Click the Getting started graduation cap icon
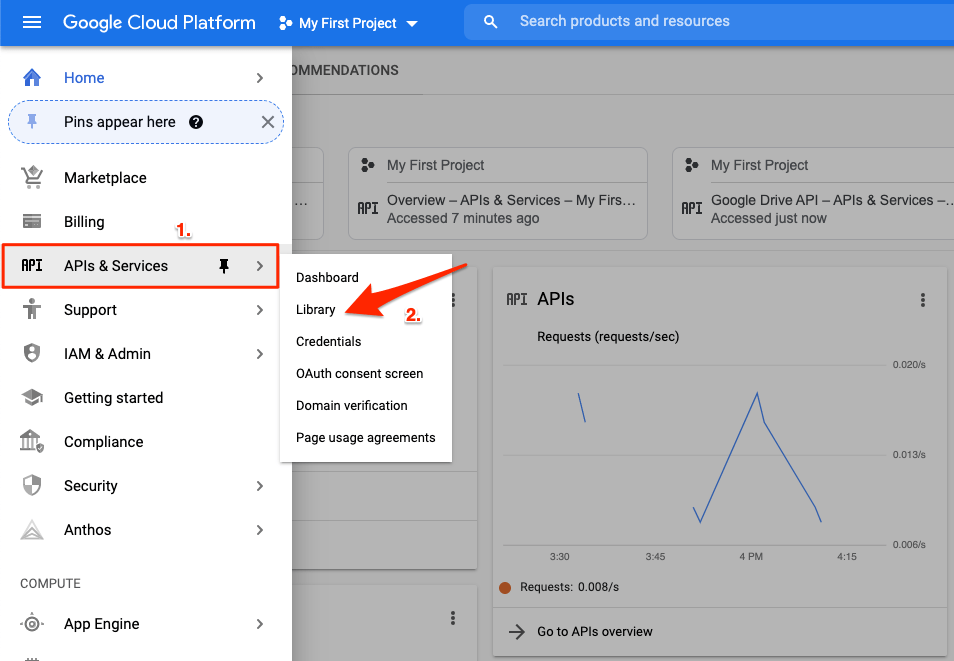 (32, 397)
